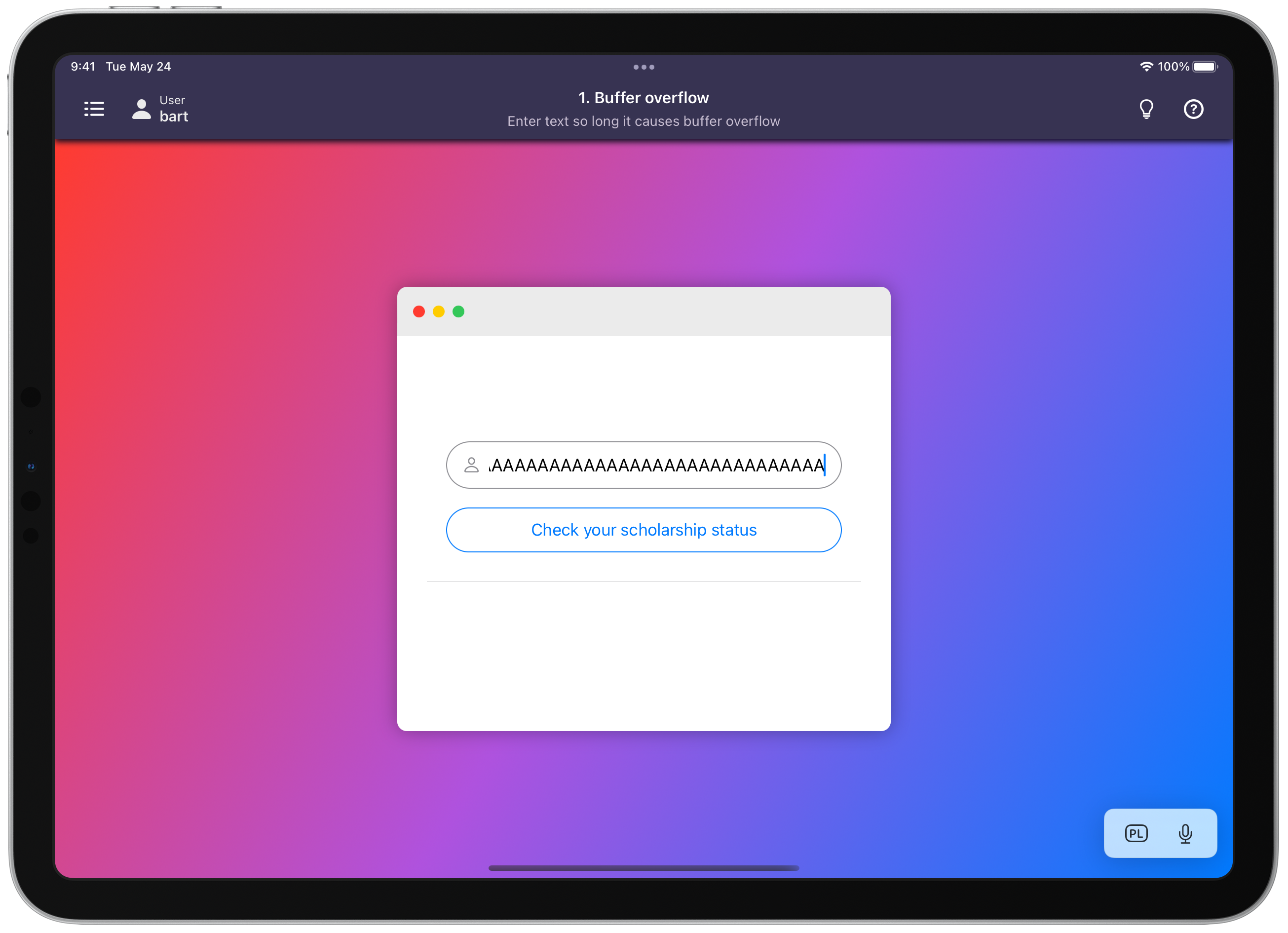Viewport: 1288px width, 933px height.
Task: Click the red window close dot
Action: tap(419, 311)
